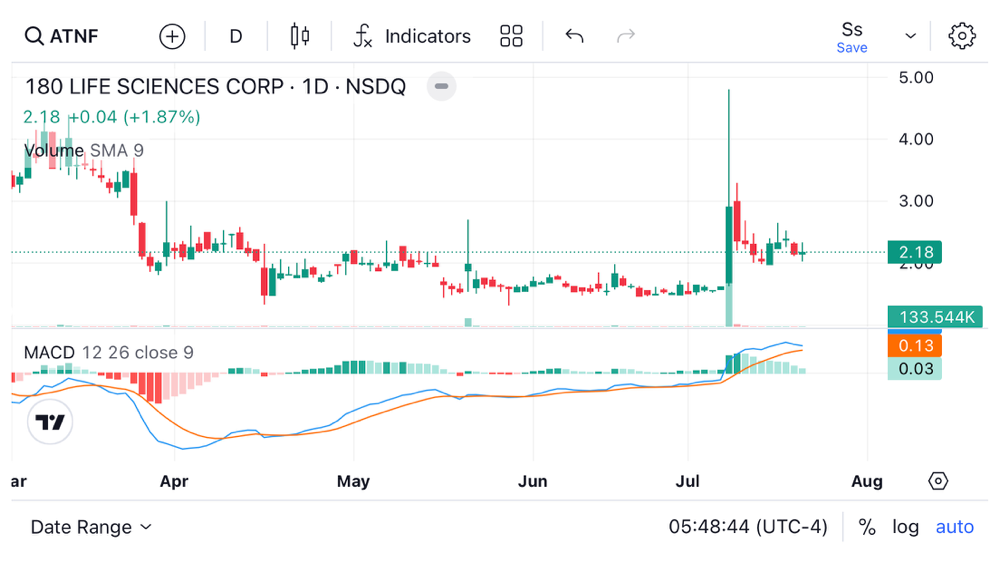
Task: Select the 3.00 price axis level
Action: tap(916, 201)
